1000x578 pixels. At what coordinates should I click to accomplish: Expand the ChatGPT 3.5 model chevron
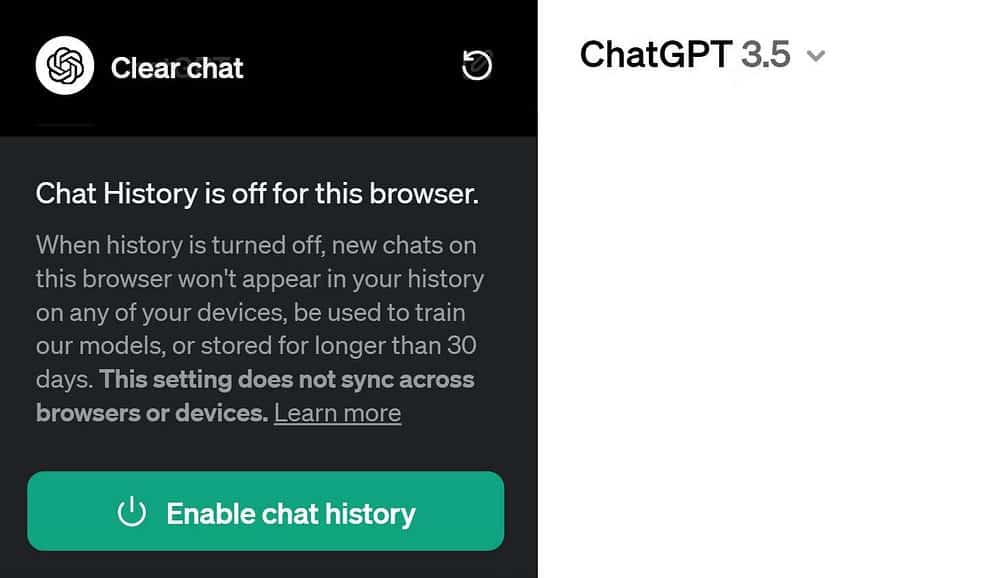point(816,56)
